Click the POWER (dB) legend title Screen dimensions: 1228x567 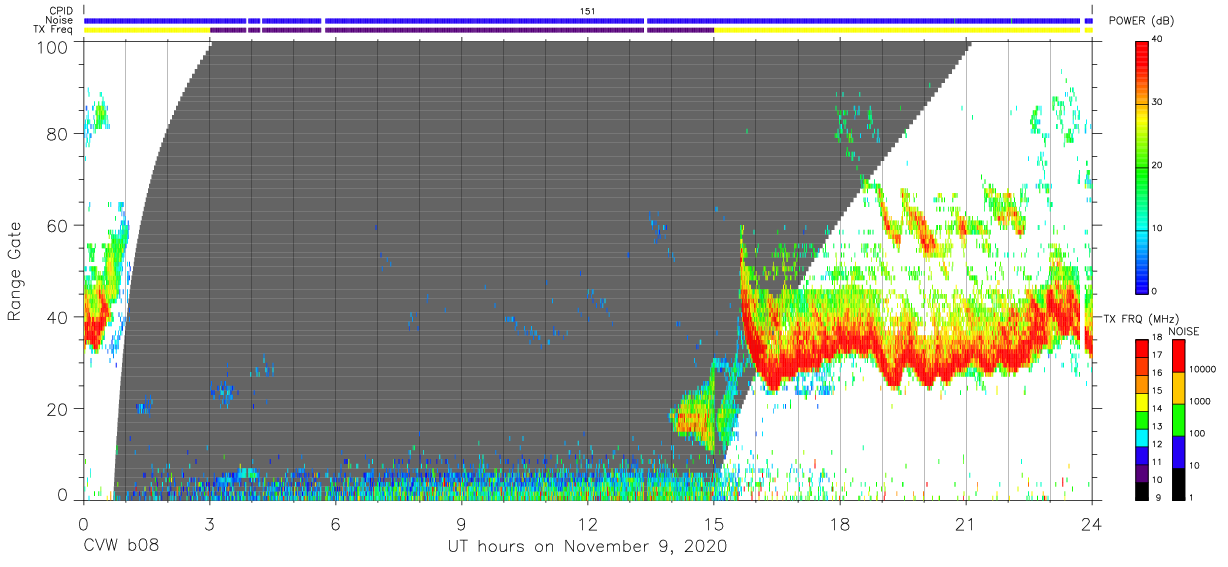coord(1142,21)
